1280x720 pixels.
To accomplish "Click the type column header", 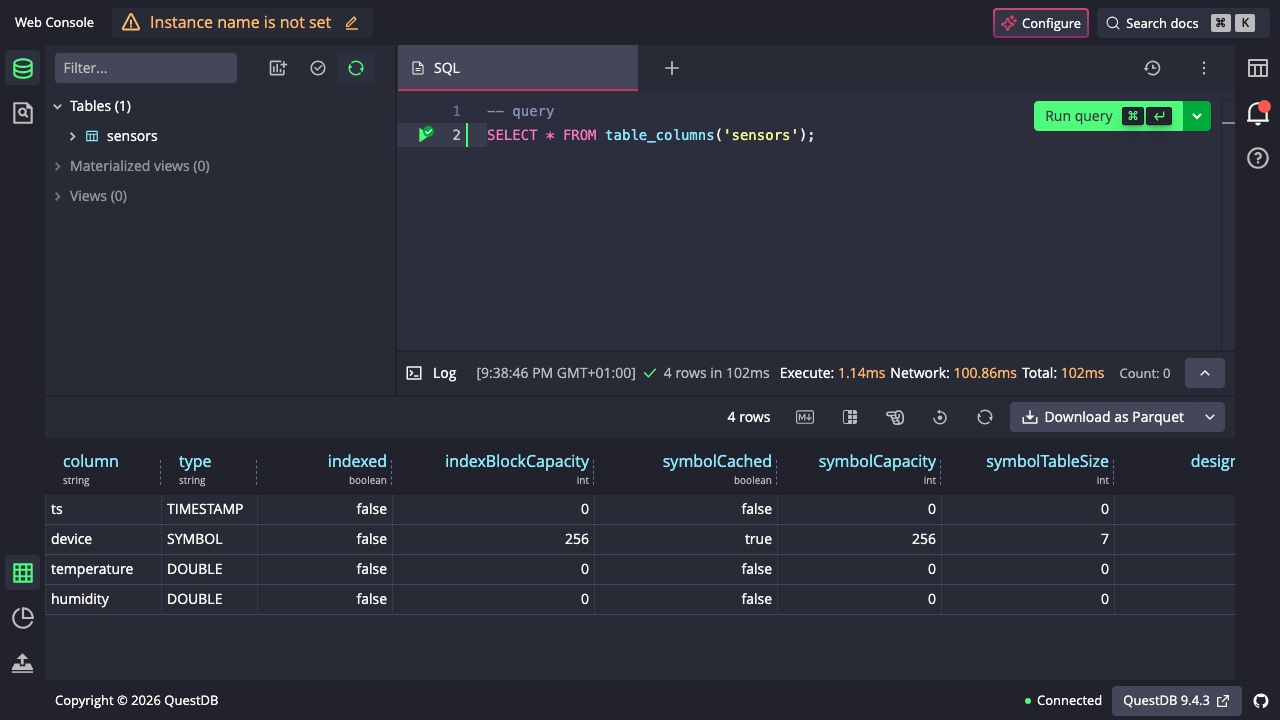I will [x=195, y=461].
